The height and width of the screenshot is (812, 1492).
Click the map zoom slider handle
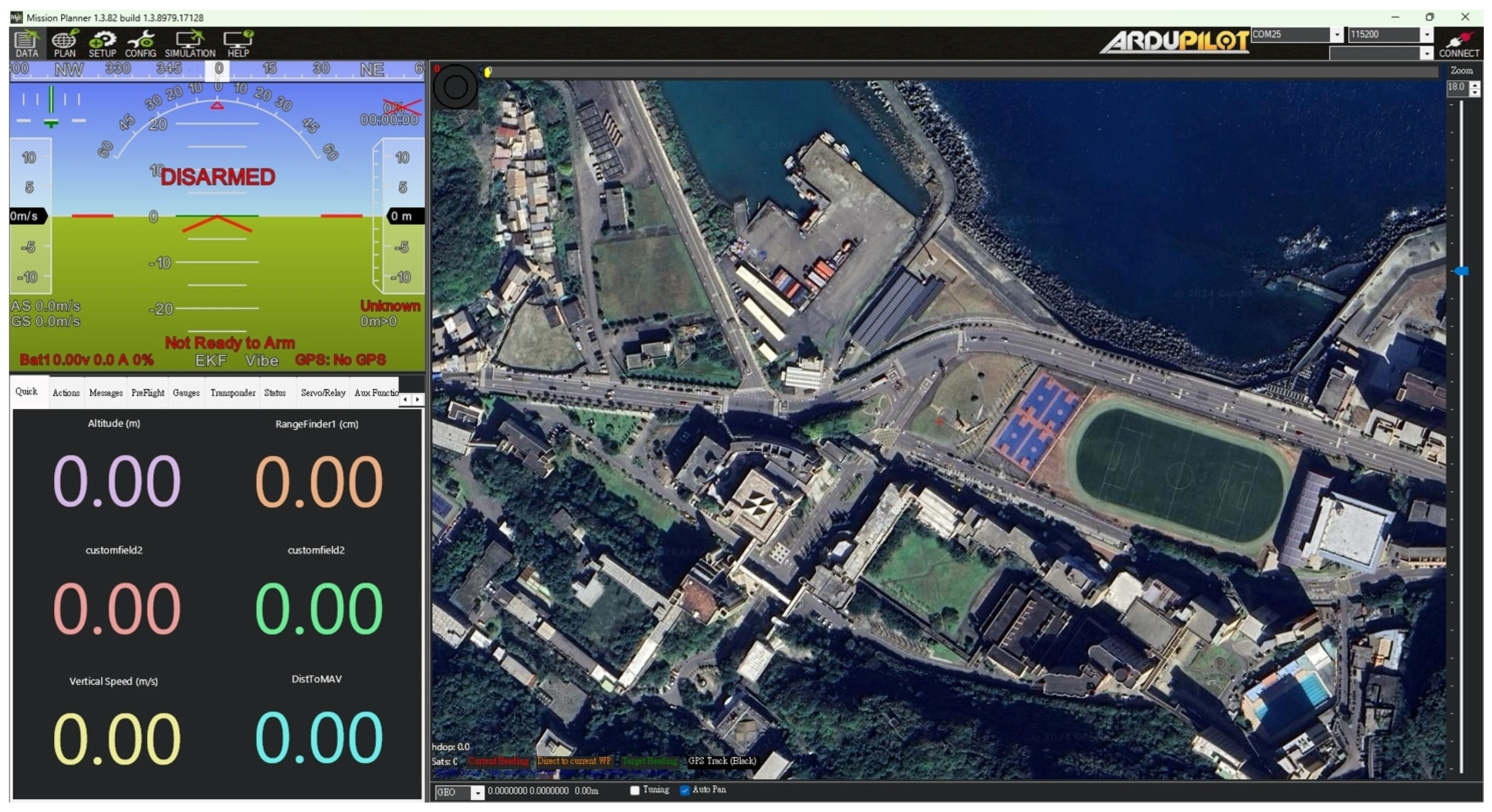[x=1461, y=271]
